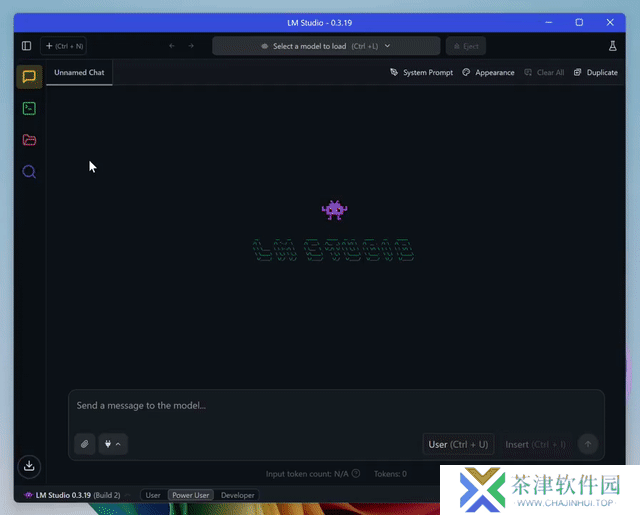Image resolution: width=640 pixels, height=515 pixels.
Task: Switch to User mode
Action: coord(153,495)
